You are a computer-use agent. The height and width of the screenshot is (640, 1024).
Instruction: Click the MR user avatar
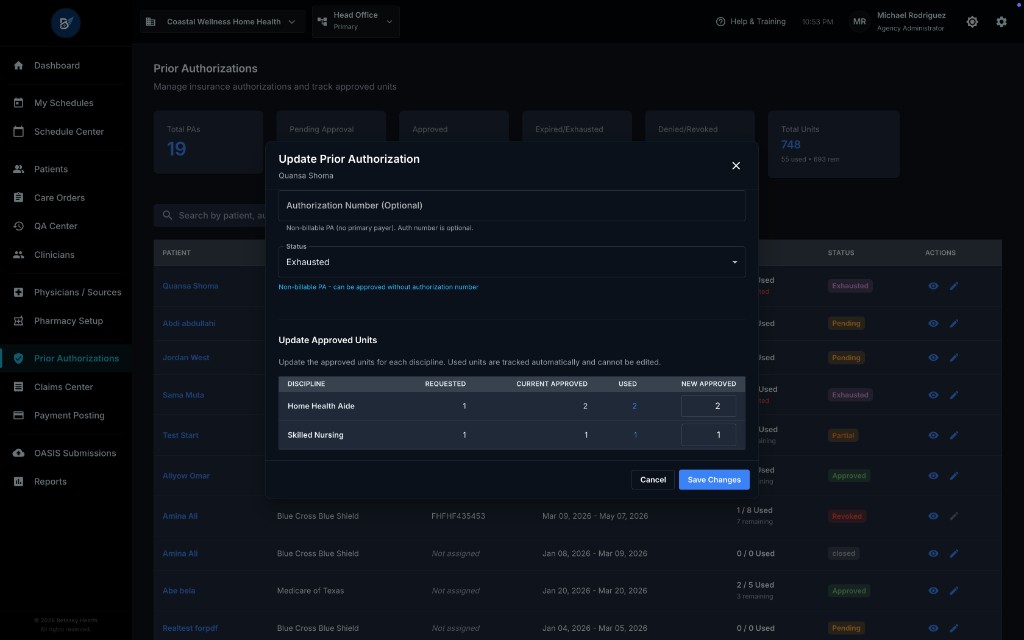pyautogui.click(x=859, y=22)
